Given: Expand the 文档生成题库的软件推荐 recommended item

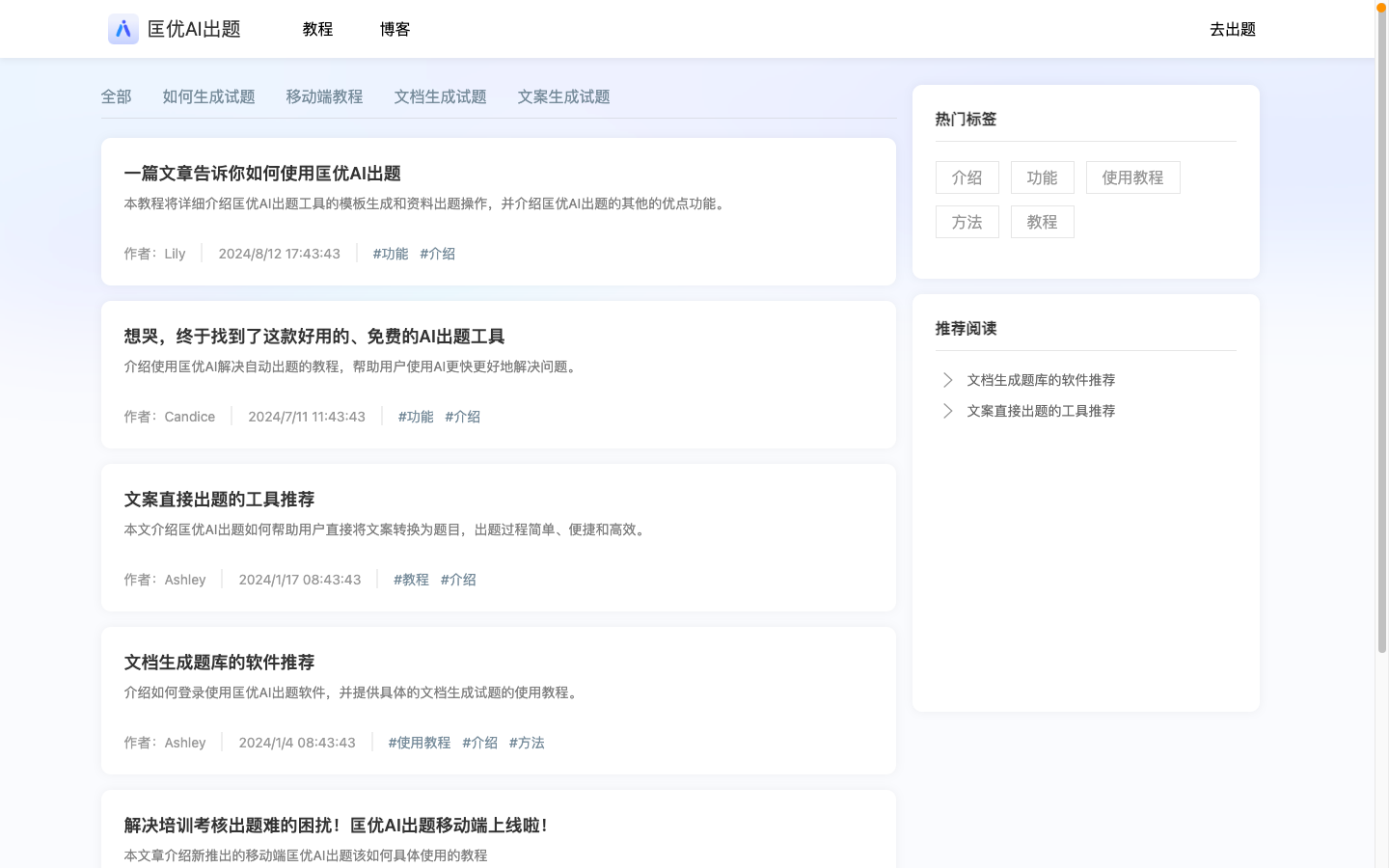Looking at the screenshot, I should 1041,379.
